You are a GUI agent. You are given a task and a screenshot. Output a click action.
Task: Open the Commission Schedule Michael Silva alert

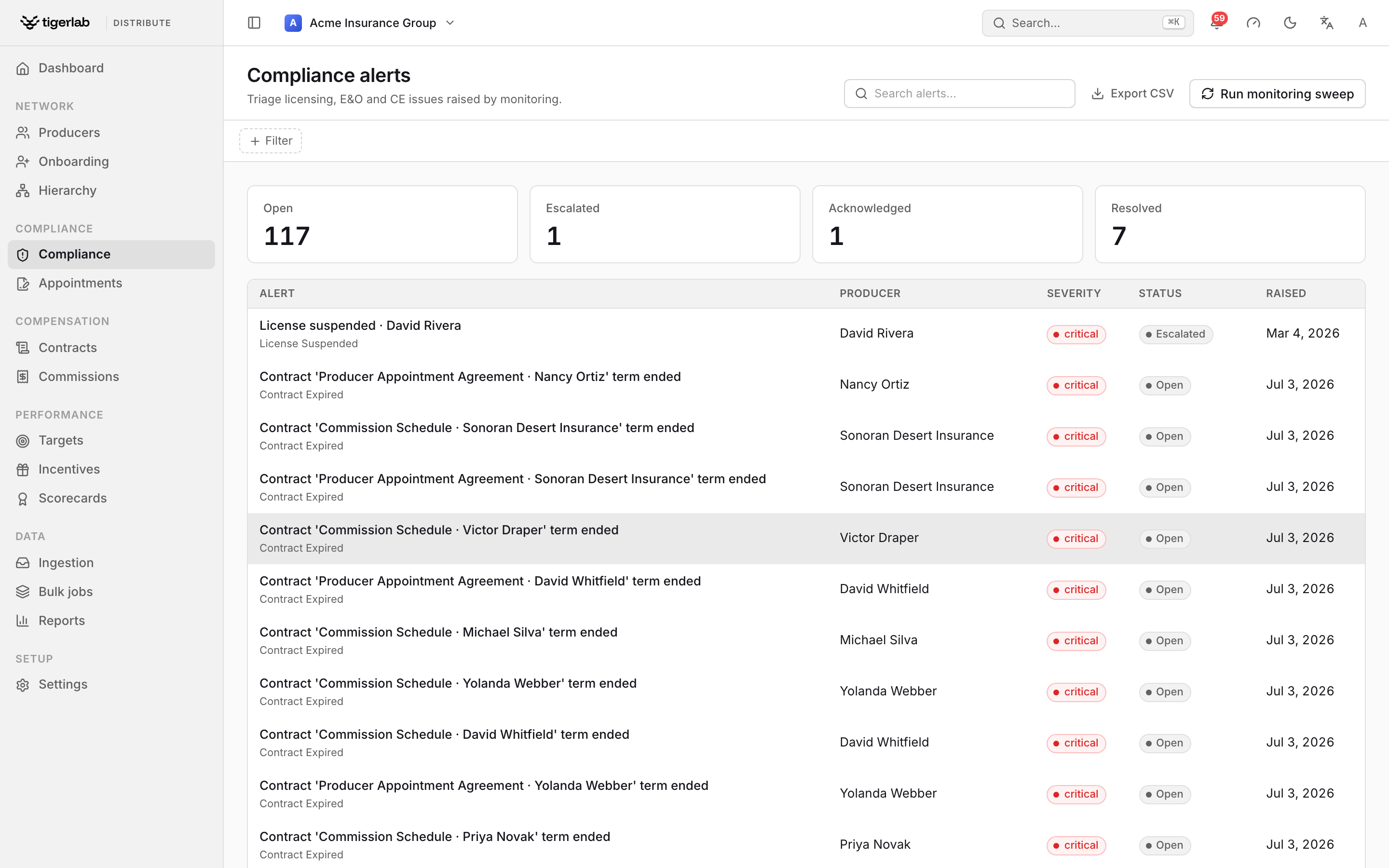tap(806, 641)
